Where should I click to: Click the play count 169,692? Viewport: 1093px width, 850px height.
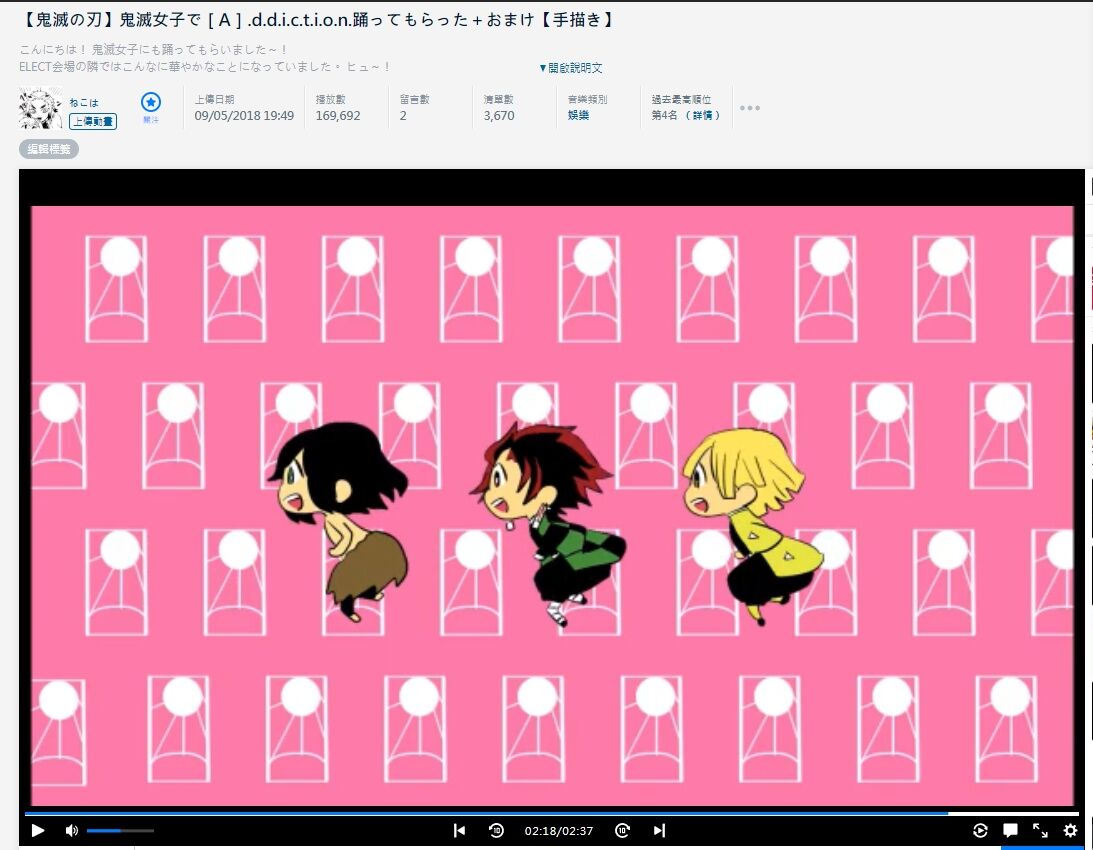click(x=338, y=116)
